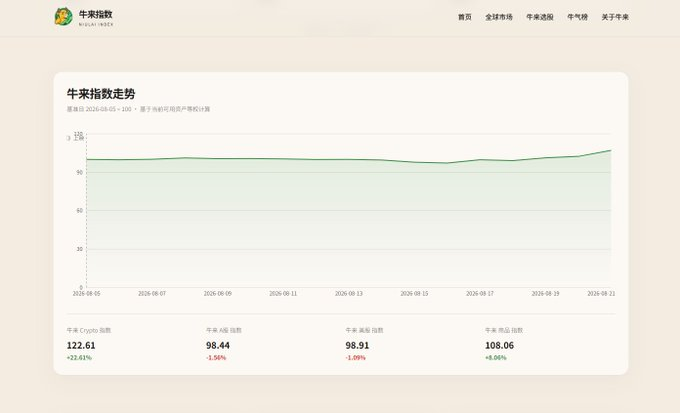Click the 122.61 Crypto index value
Image resolution: width=680 pixels, height=413 pixels.
point(81,345)
